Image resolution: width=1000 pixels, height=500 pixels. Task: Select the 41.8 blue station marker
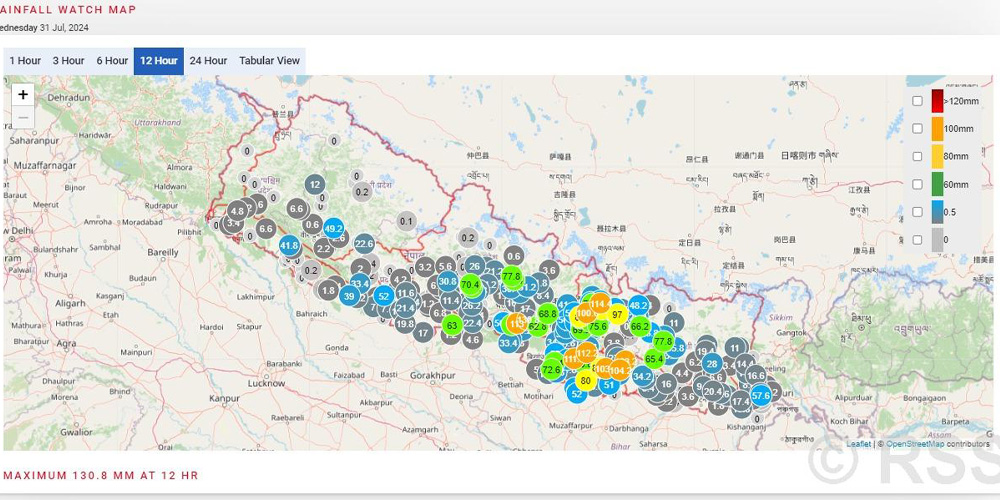coord(289,245)
